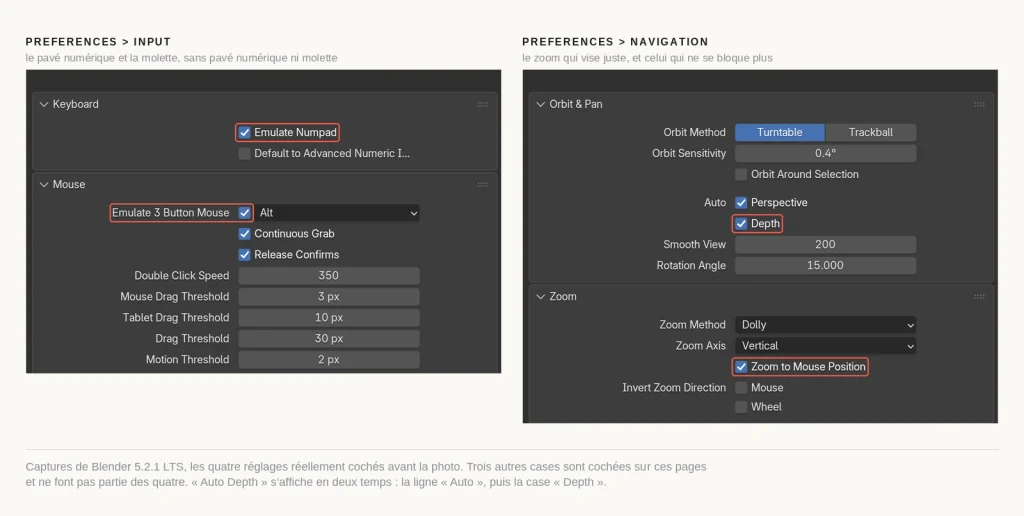The height and width of the screenshot is (516, 1024).
Task: Click the Zoom panel grip dots icon
Action: coord(979,297)
